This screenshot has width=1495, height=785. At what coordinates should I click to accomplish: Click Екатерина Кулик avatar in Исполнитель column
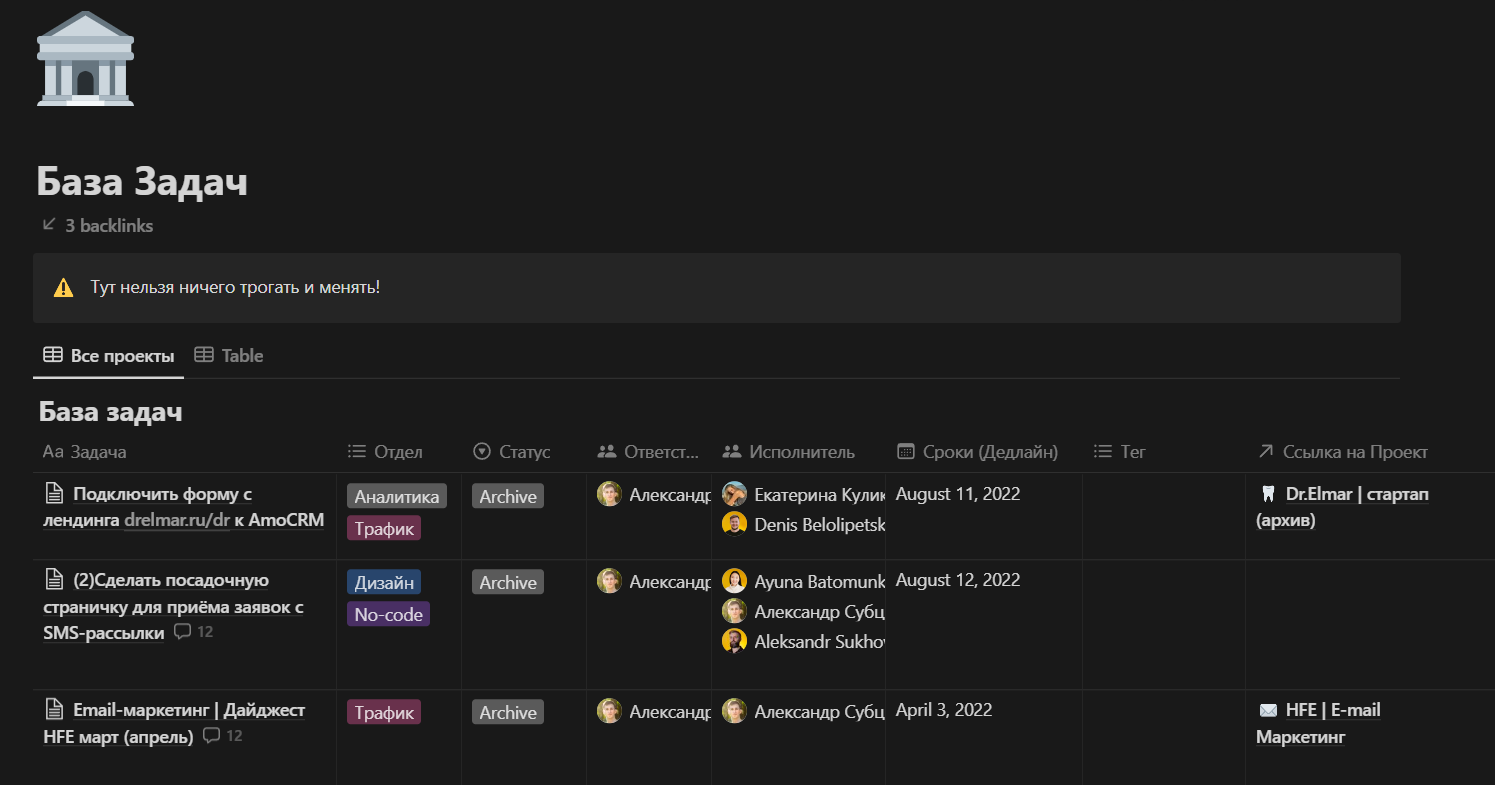(x=734, y=494)
